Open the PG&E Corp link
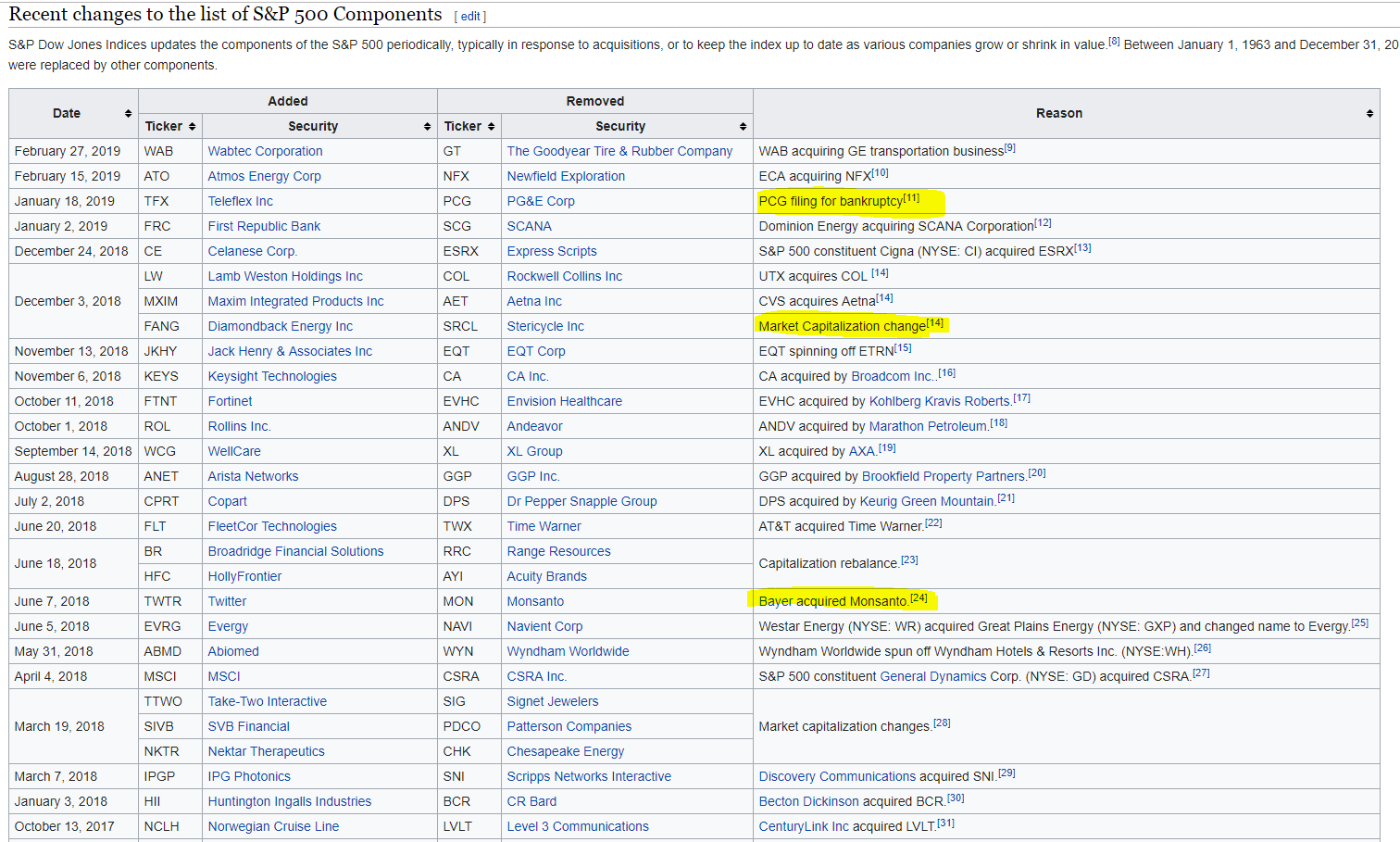 (x=541, y=201)
